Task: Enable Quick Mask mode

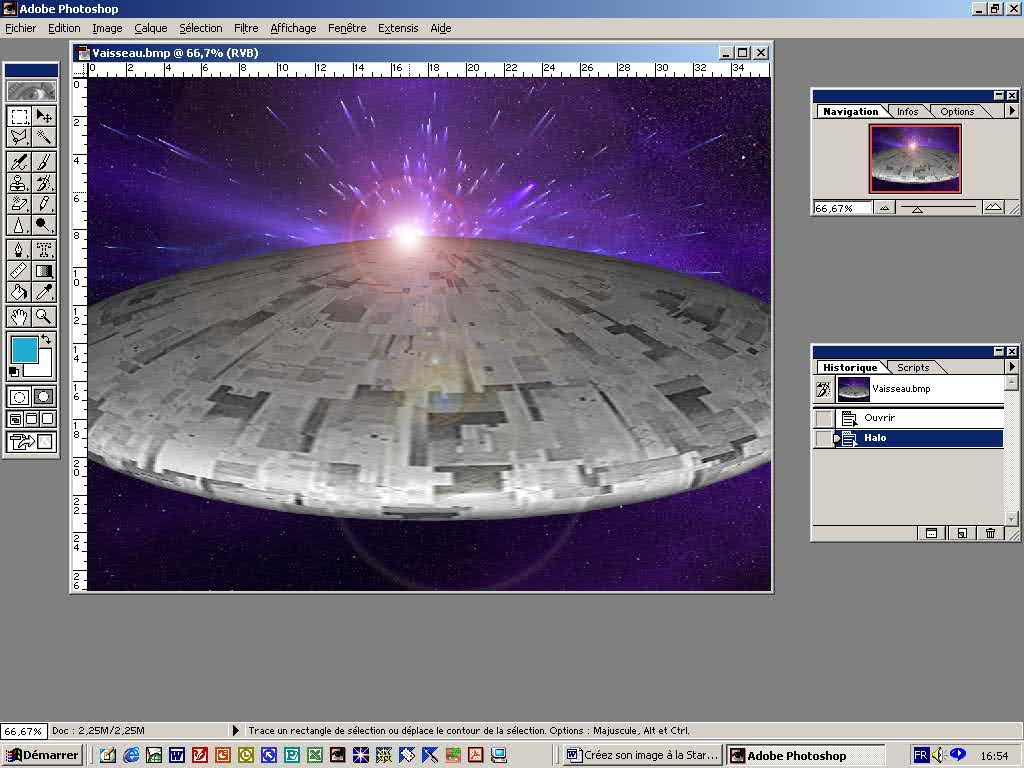Action: 44,396
